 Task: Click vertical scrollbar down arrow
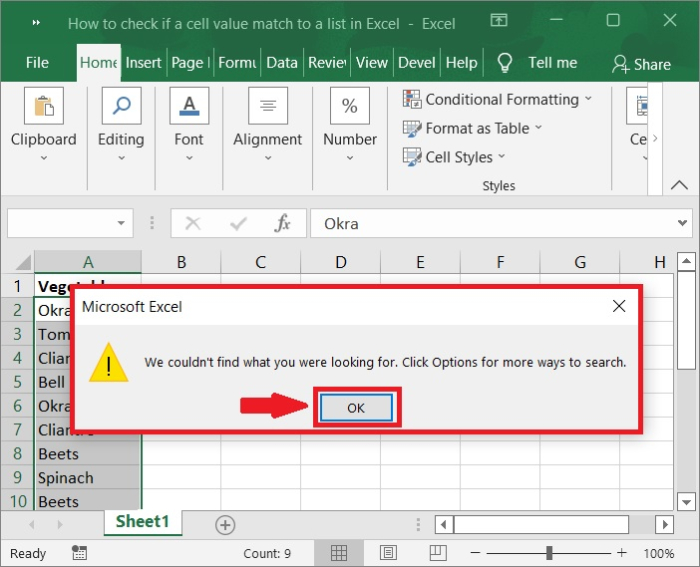(686, 502)
